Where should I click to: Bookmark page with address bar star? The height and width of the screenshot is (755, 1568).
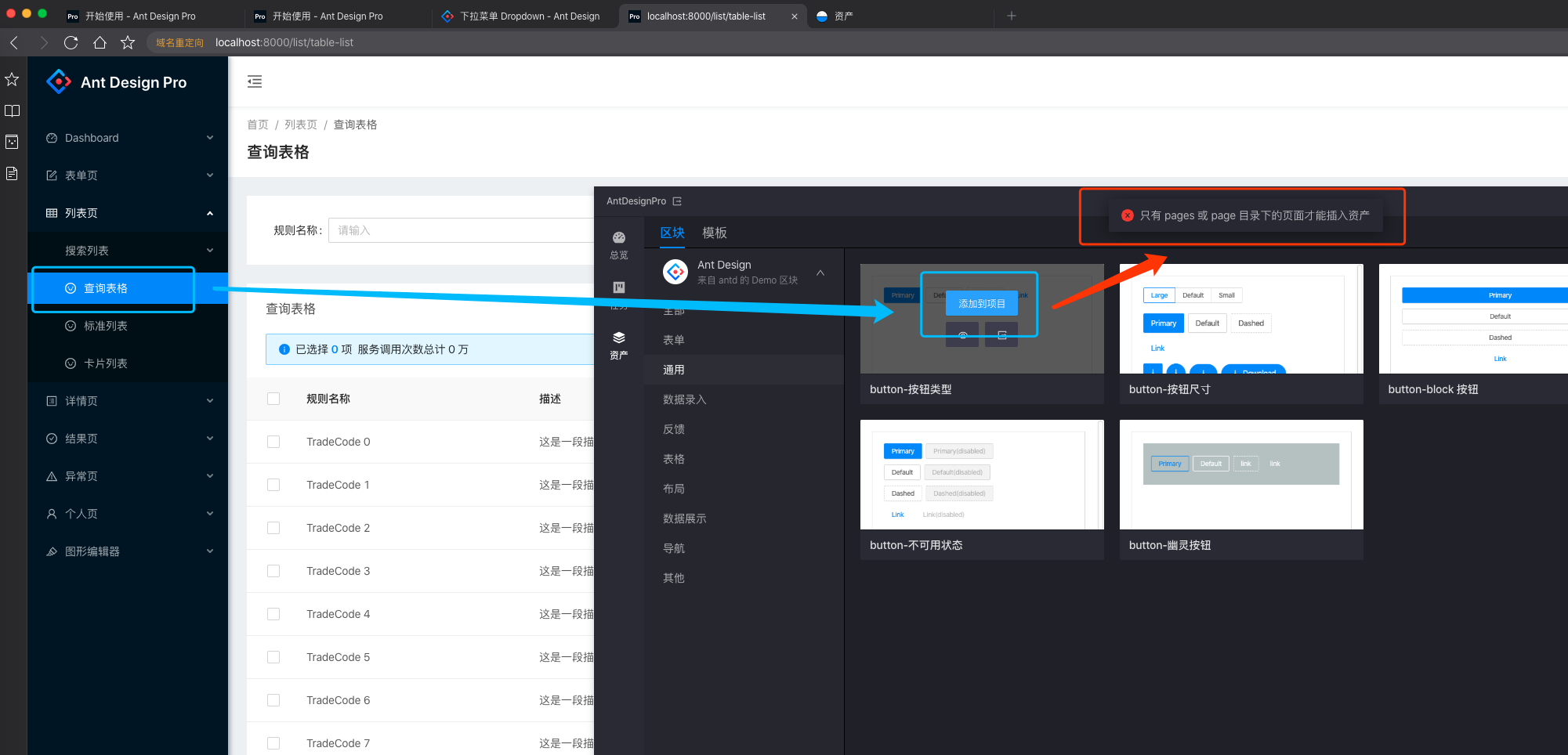click(x=128, y=42)
